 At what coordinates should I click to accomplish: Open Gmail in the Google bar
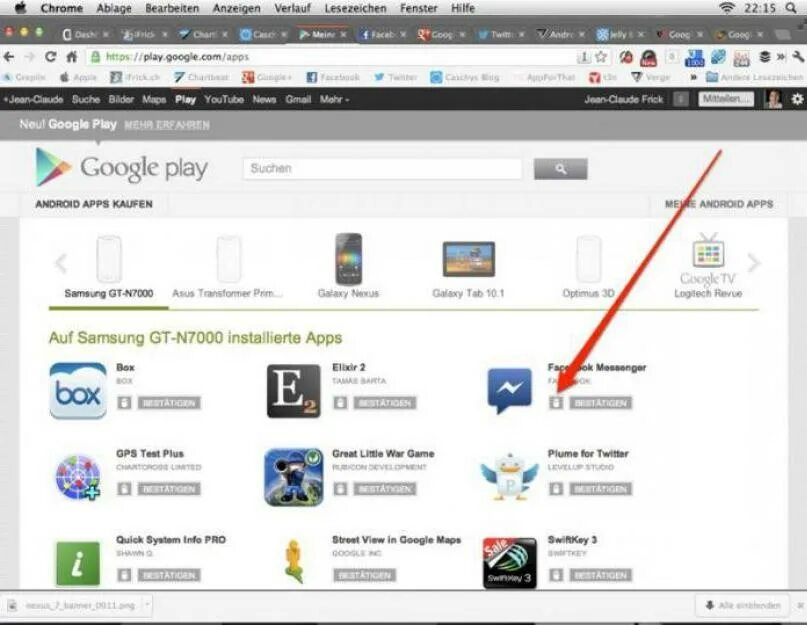tap(298, 99)
